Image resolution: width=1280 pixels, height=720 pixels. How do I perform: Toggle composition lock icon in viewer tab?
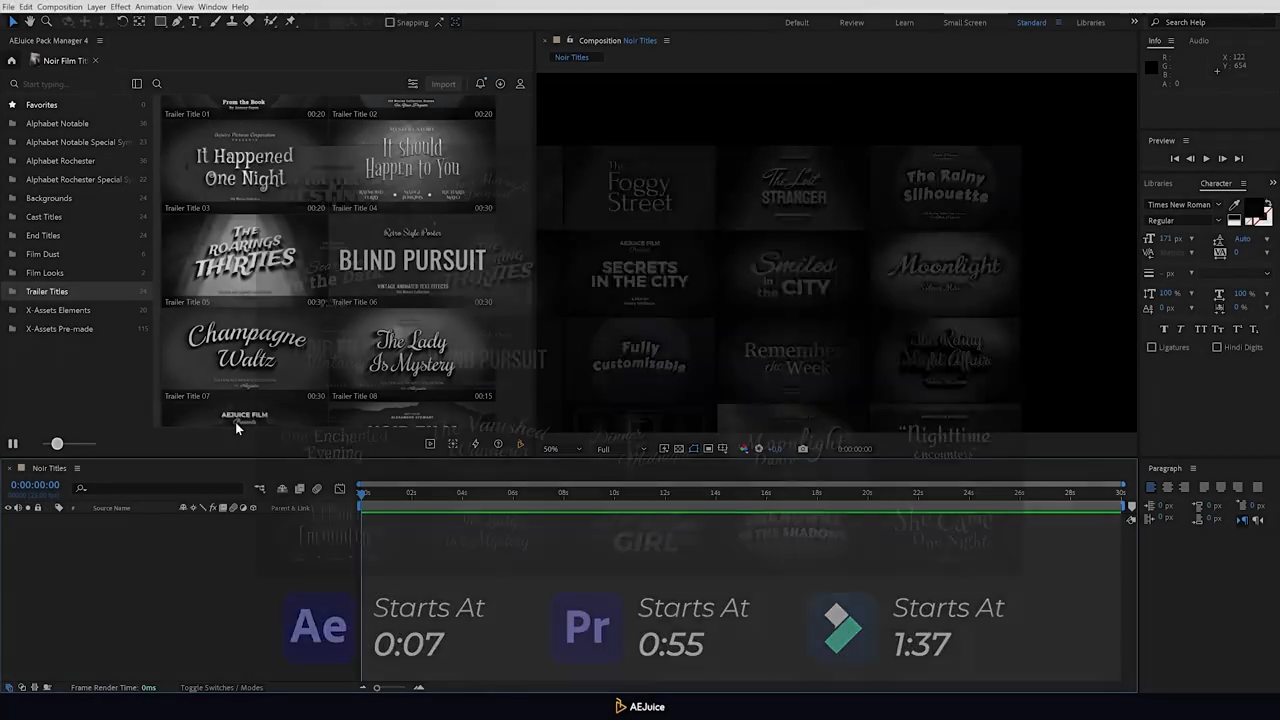point(569,40)
